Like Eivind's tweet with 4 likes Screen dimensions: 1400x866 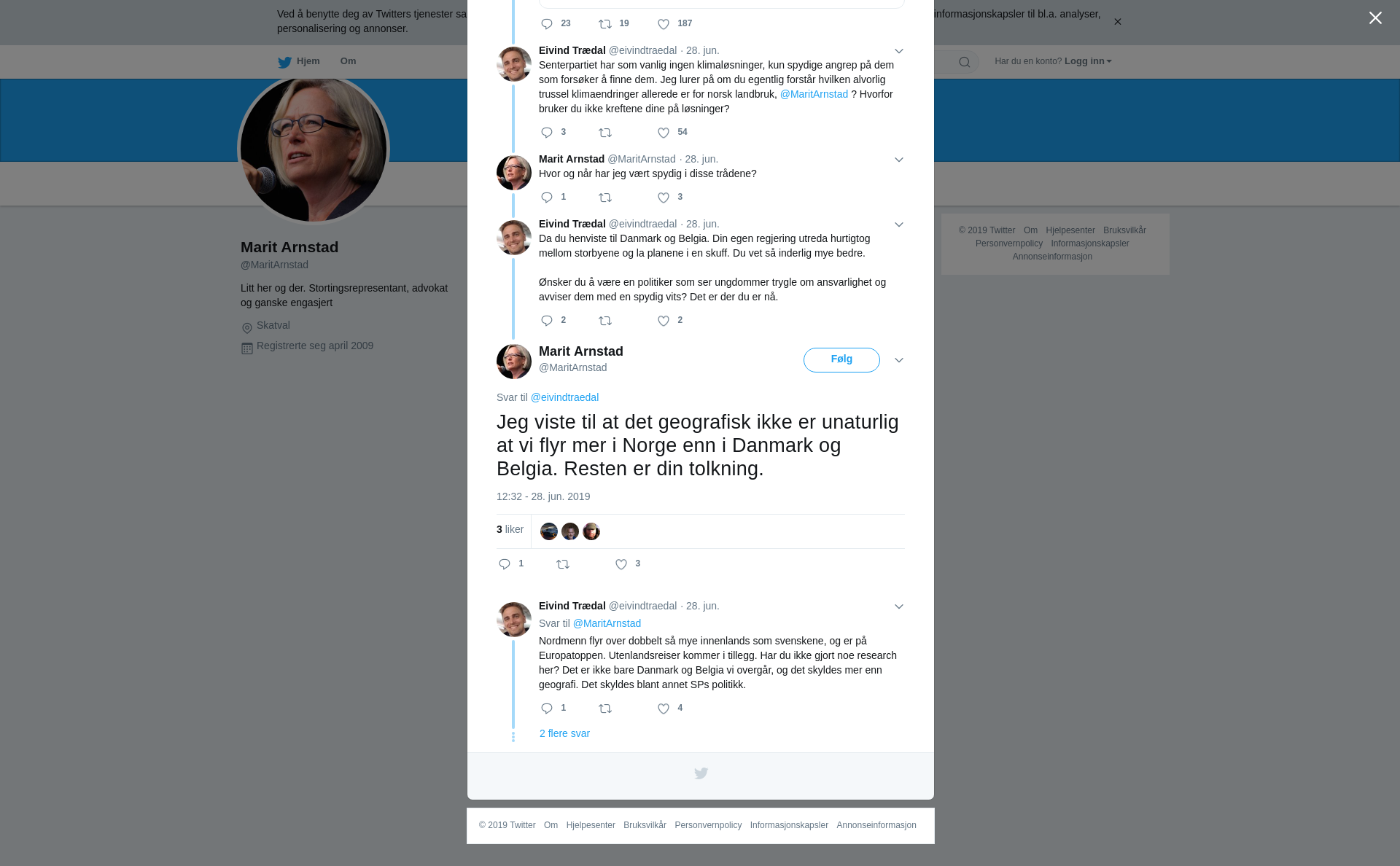pyautogui.click(x=664, y=709)
